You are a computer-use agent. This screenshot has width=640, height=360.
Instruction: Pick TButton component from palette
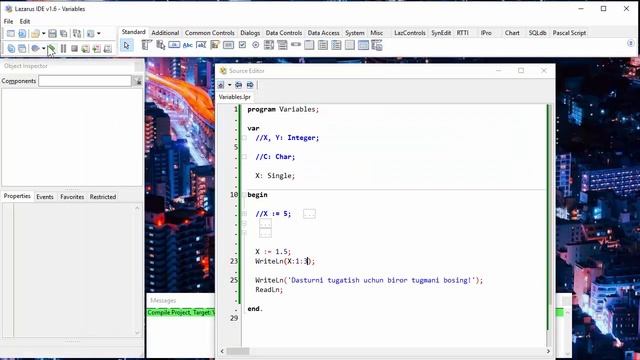click(x=174, y=45)
